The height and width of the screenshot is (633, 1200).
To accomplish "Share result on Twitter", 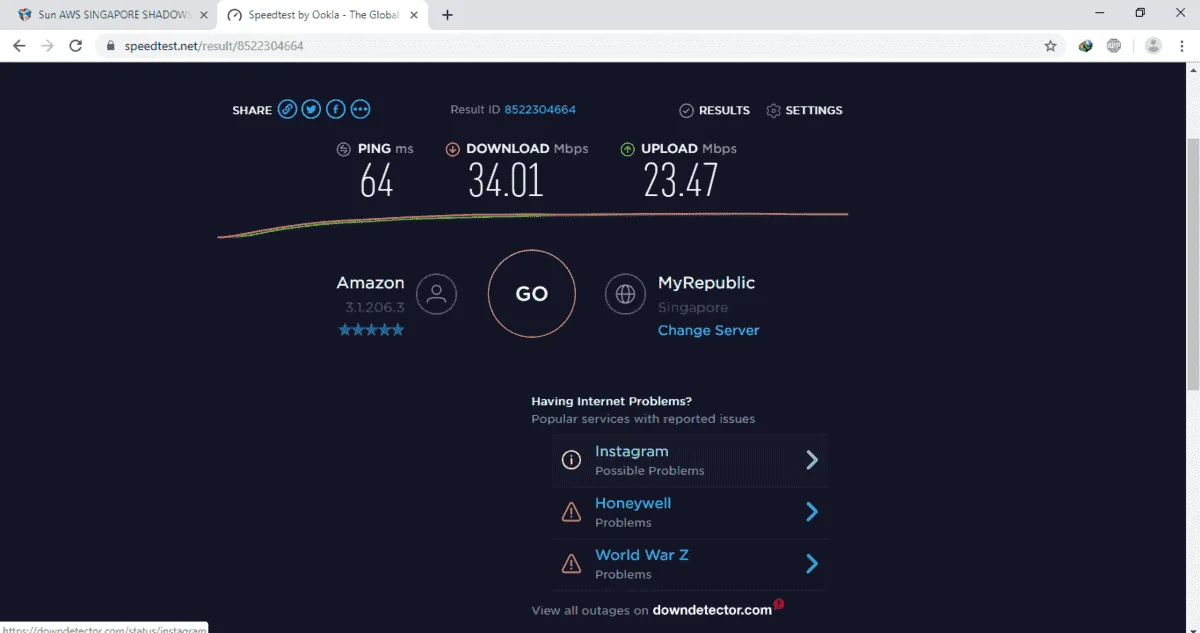I will (x=312, y=110).
